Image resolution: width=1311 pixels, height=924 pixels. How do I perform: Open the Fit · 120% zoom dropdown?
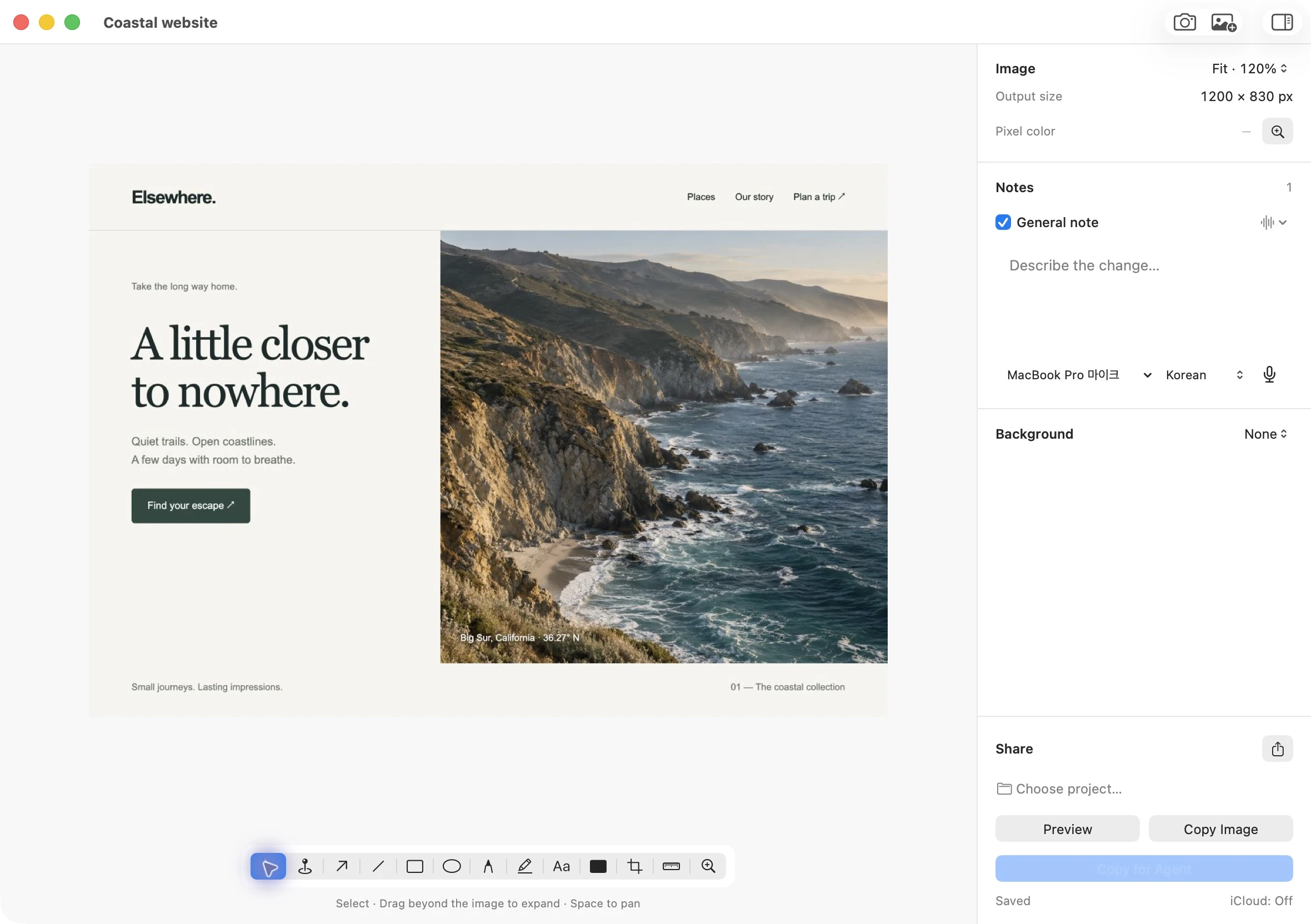click(x=1249, y=68)
